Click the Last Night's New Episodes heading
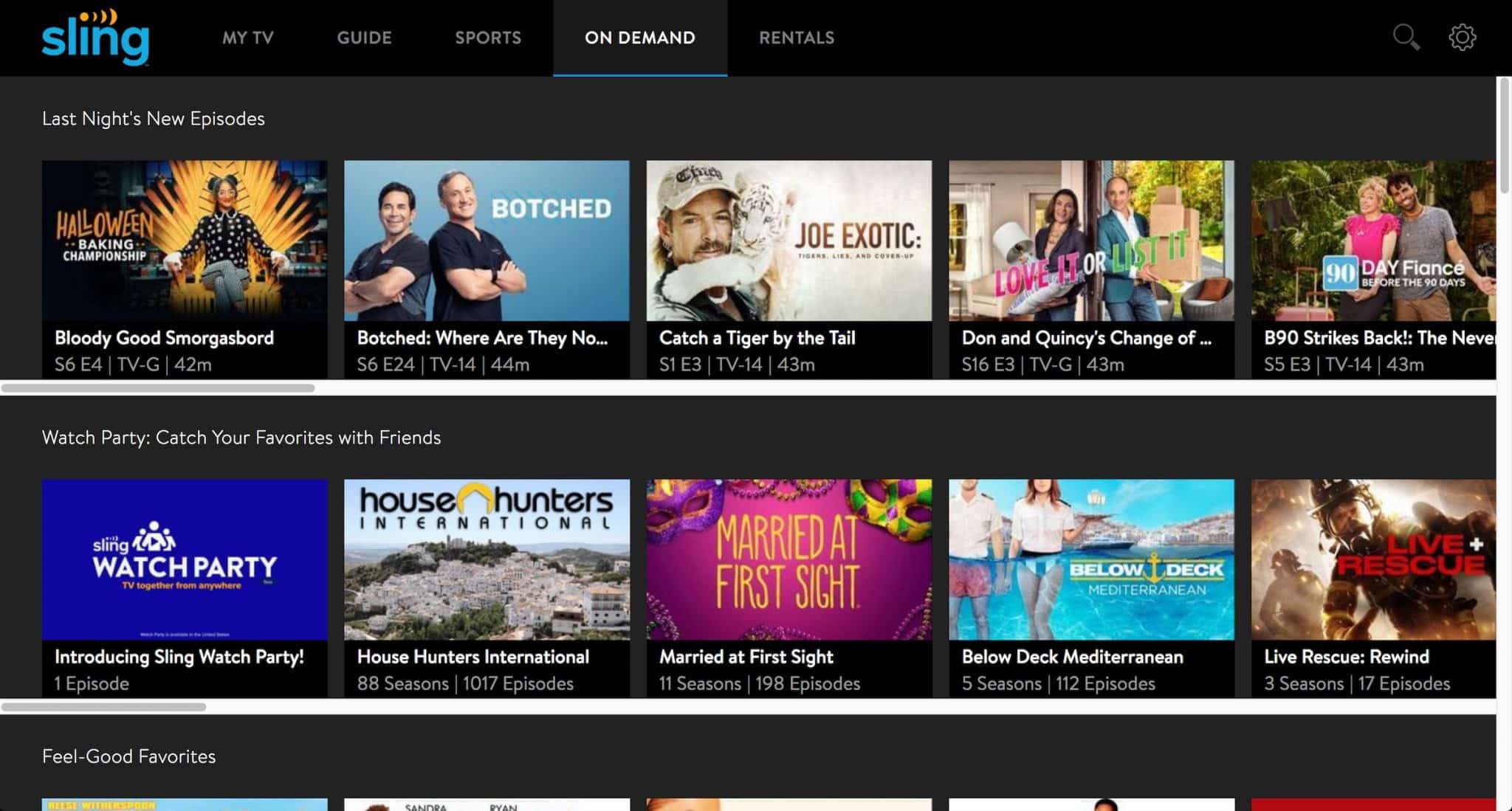This screenshot has height=811, width=1512. pos(154,119)
